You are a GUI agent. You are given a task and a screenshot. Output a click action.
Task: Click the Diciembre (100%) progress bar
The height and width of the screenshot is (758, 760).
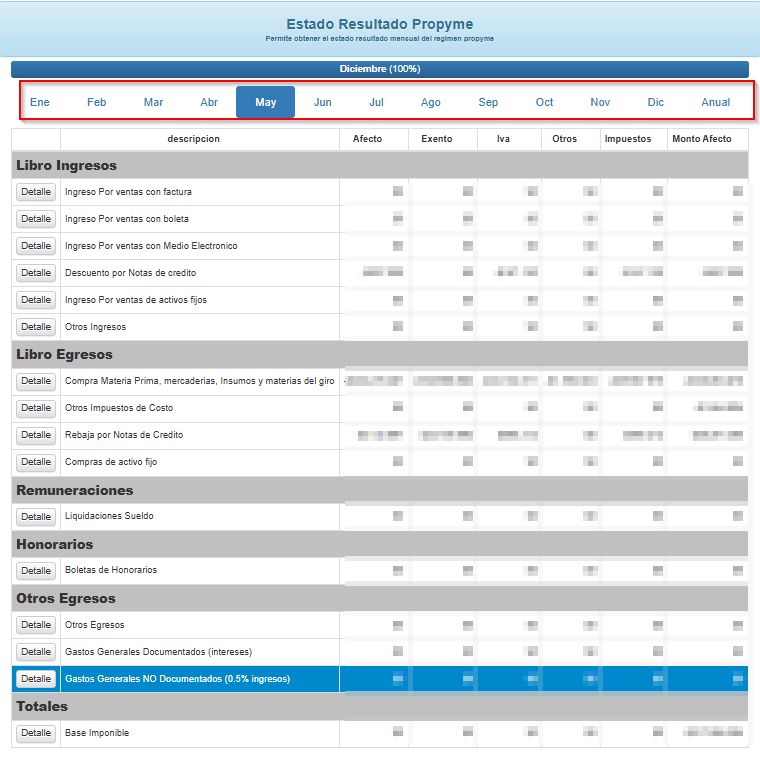(380, 69)
